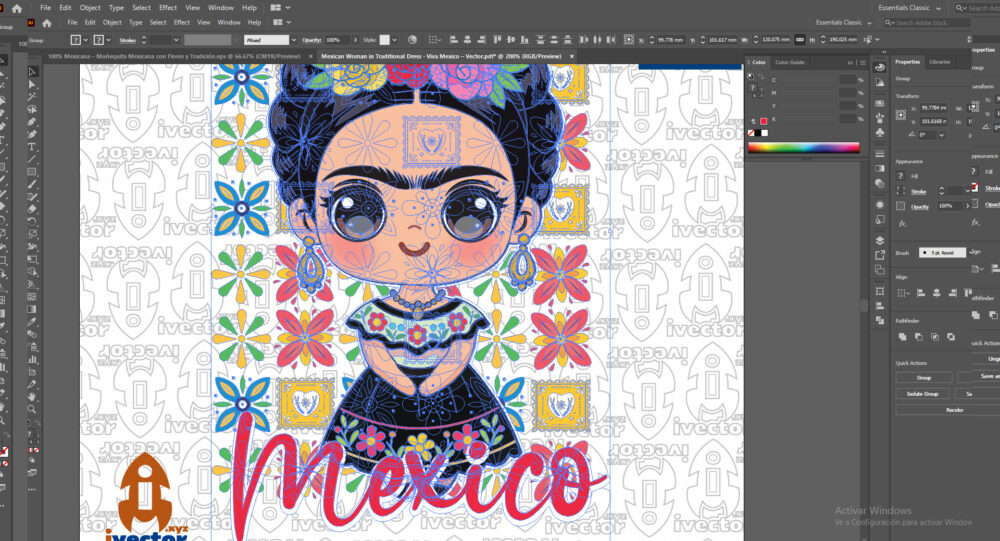Toggle constrain width and height proportions link
Viewport: 1000px width, 541px height.
pyautogui.click(x=800, y=40)
